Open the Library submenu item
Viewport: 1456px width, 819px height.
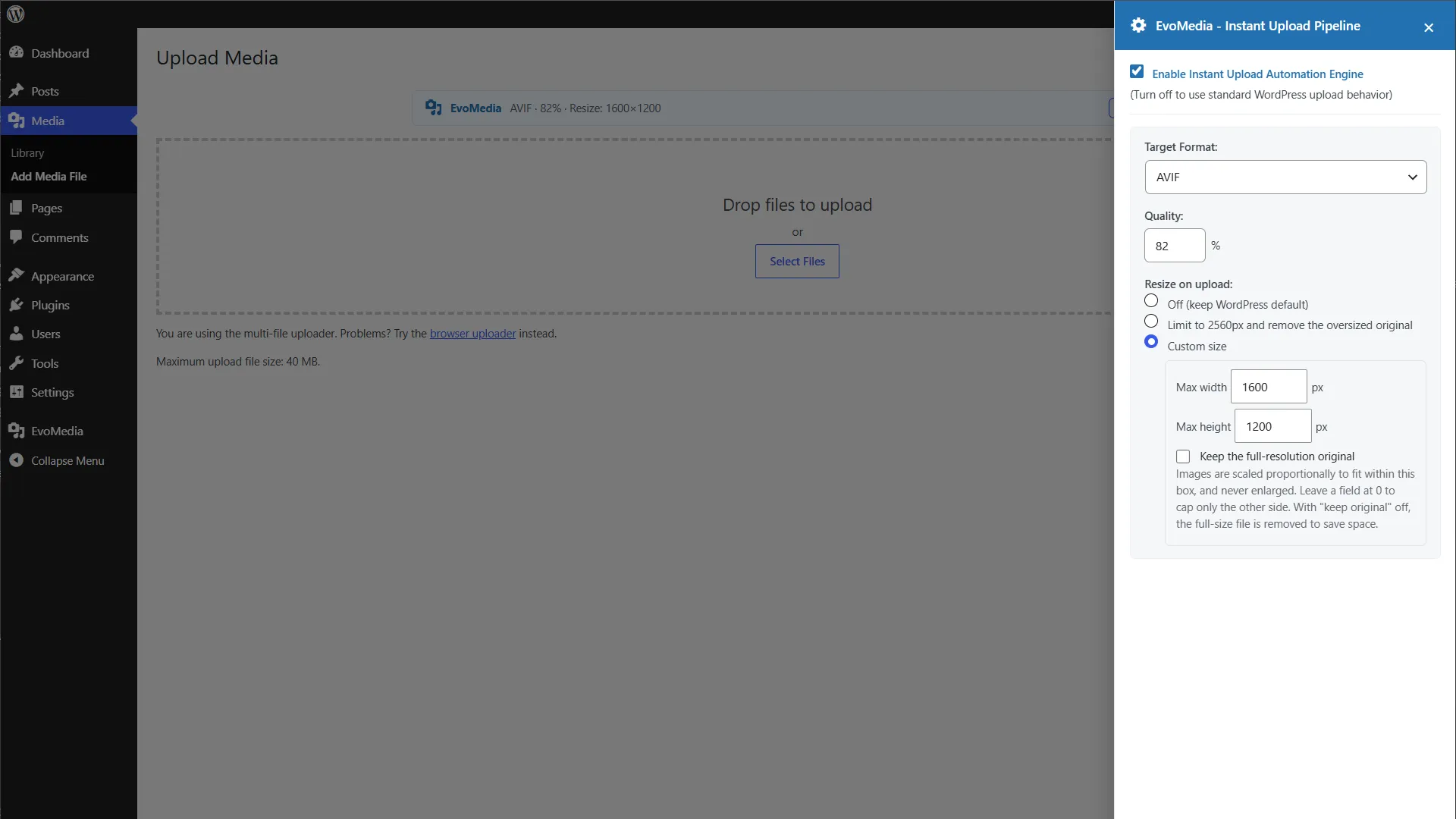[27, 152]
